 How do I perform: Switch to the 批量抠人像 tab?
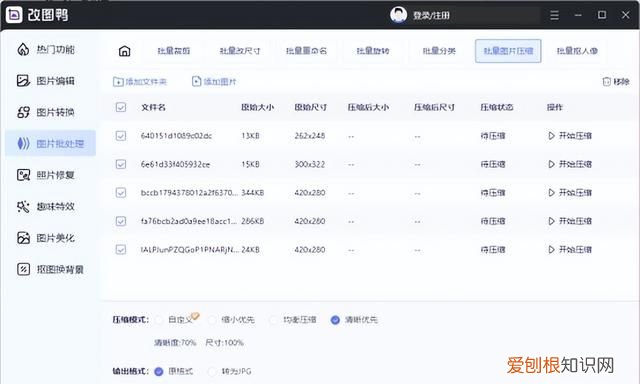[577, 51]
